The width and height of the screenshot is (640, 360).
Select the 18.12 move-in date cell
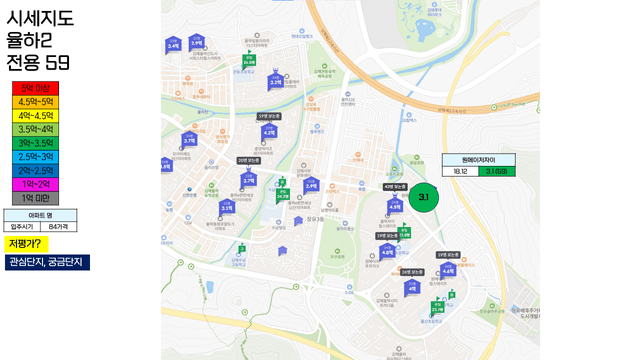pos(460,171)
